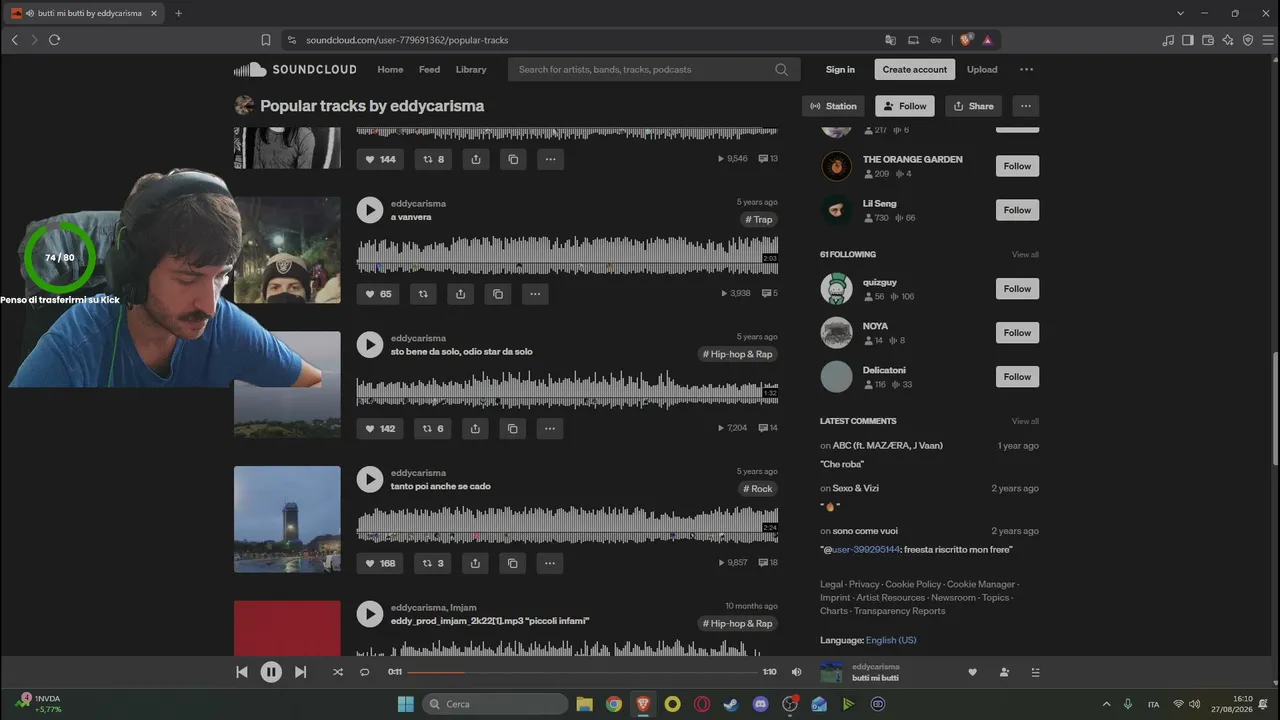Click the search magnifier icon
Viewport: 1280px width, 720px height.
782,70
